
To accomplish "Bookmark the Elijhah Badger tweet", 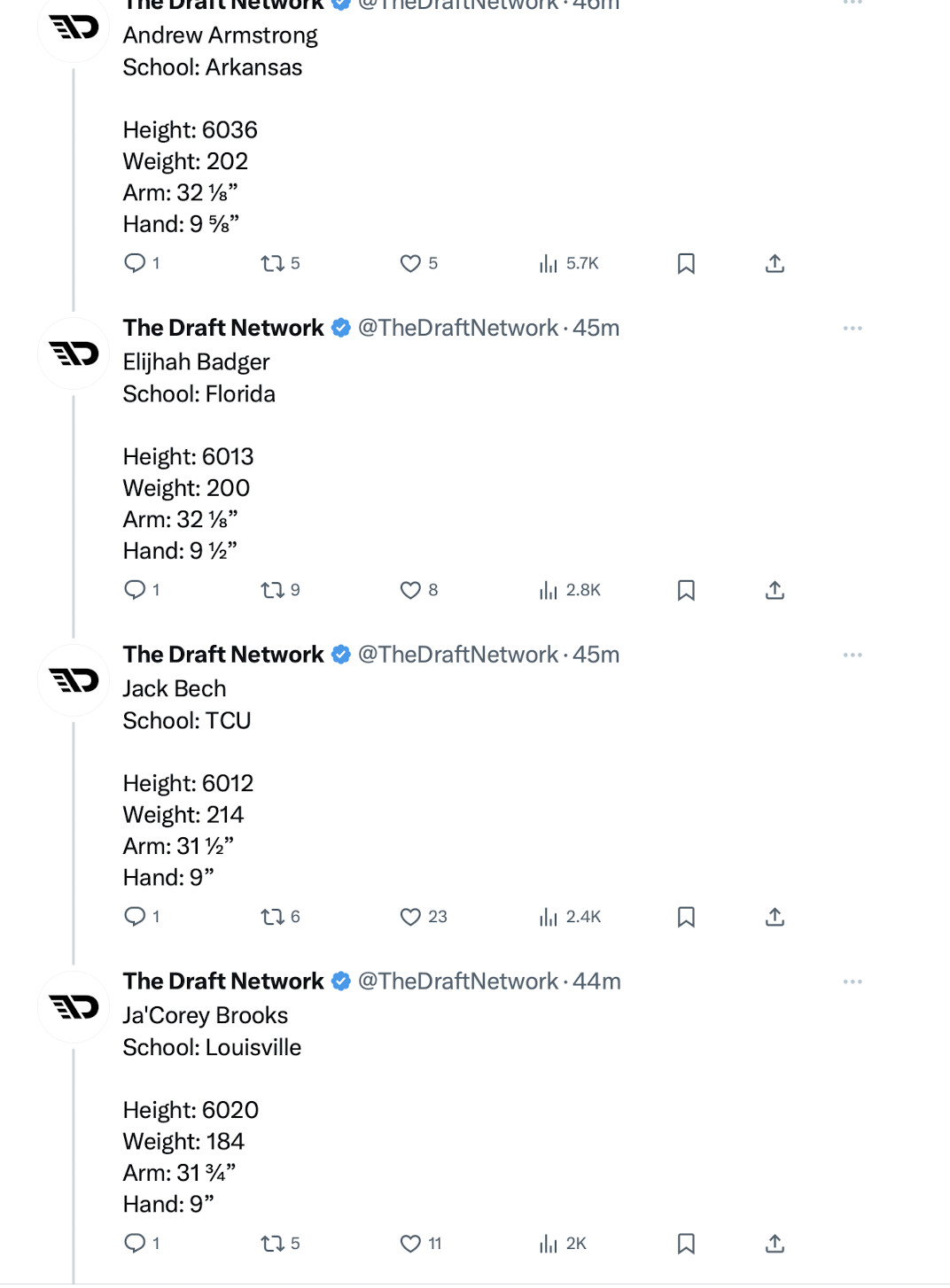I will click(x=686, y=590).
